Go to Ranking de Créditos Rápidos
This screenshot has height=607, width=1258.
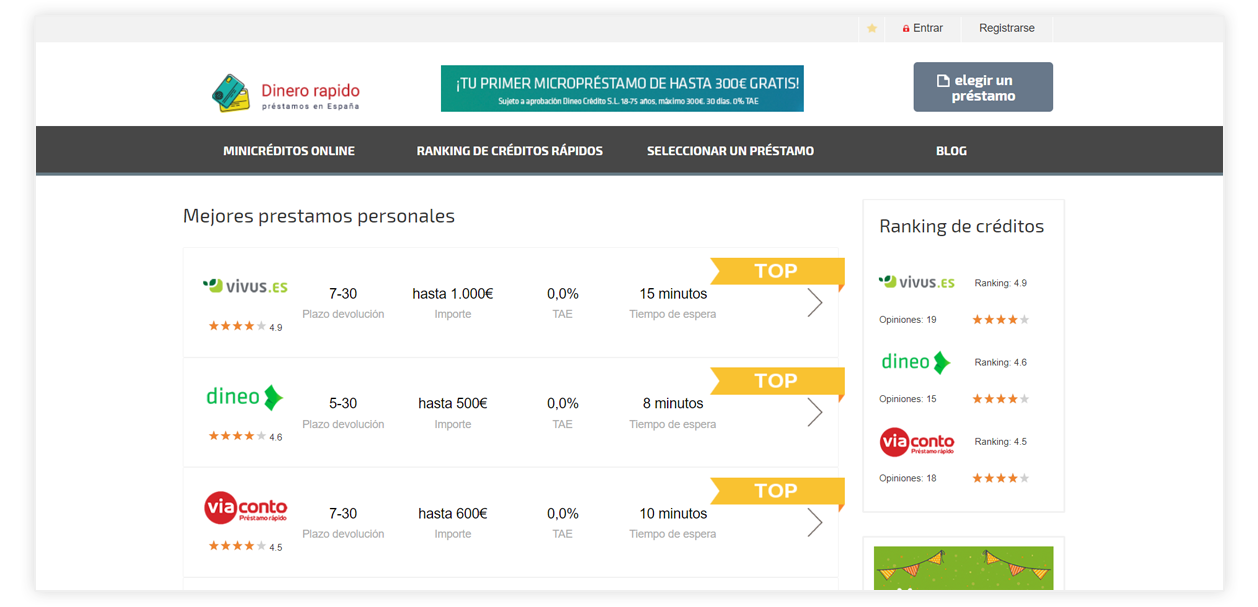point(509,151)
